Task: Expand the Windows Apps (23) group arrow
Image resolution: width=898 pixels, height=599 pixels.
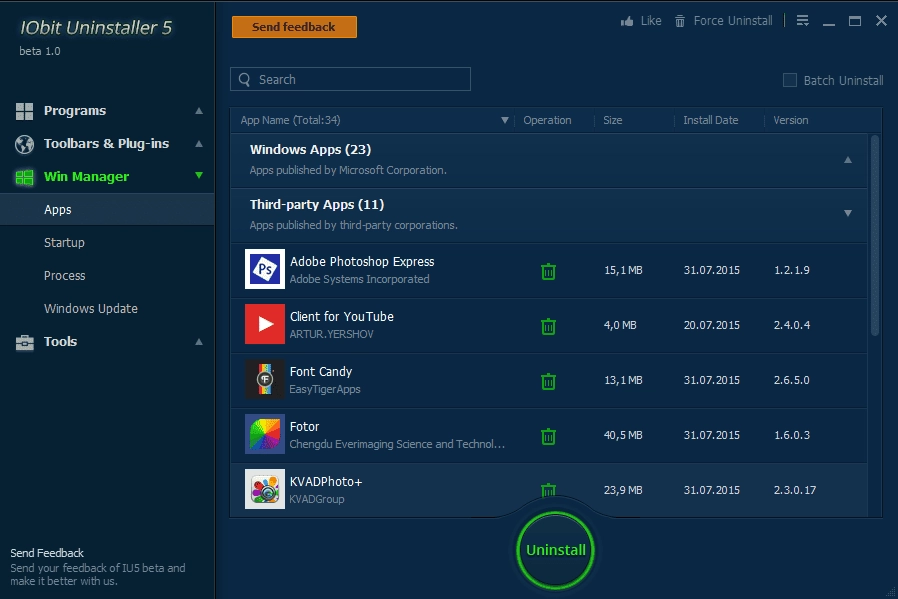Action: tap(848, 160)
